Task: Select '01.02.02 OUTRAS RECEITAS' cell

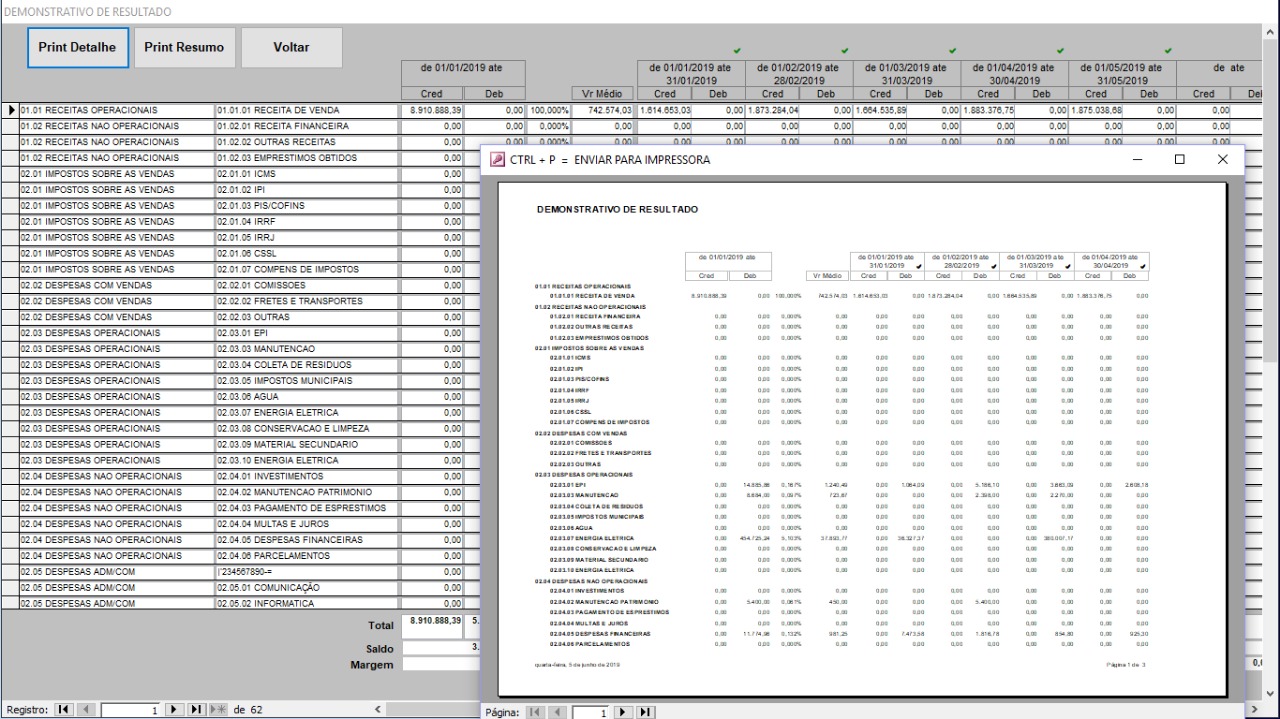Action: point(307,142)
